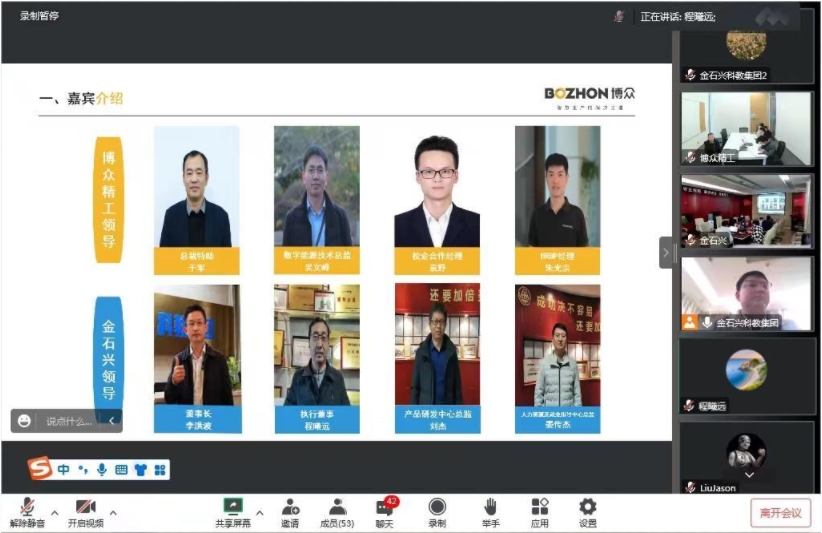
Task: Select LiuJason participant tile
Action: point(746,458)
